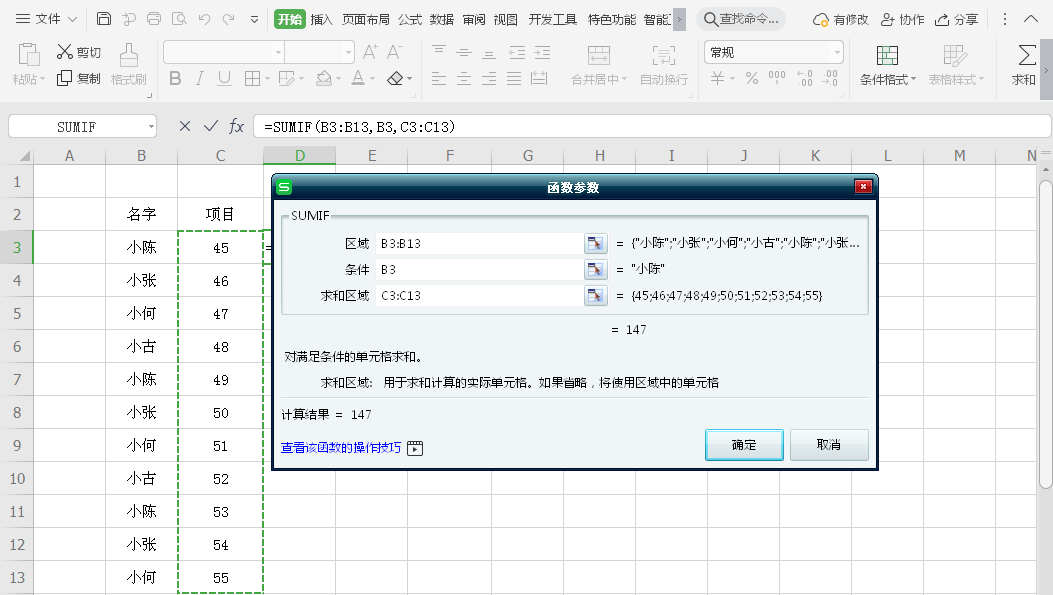Apply Percent style format

751,79
